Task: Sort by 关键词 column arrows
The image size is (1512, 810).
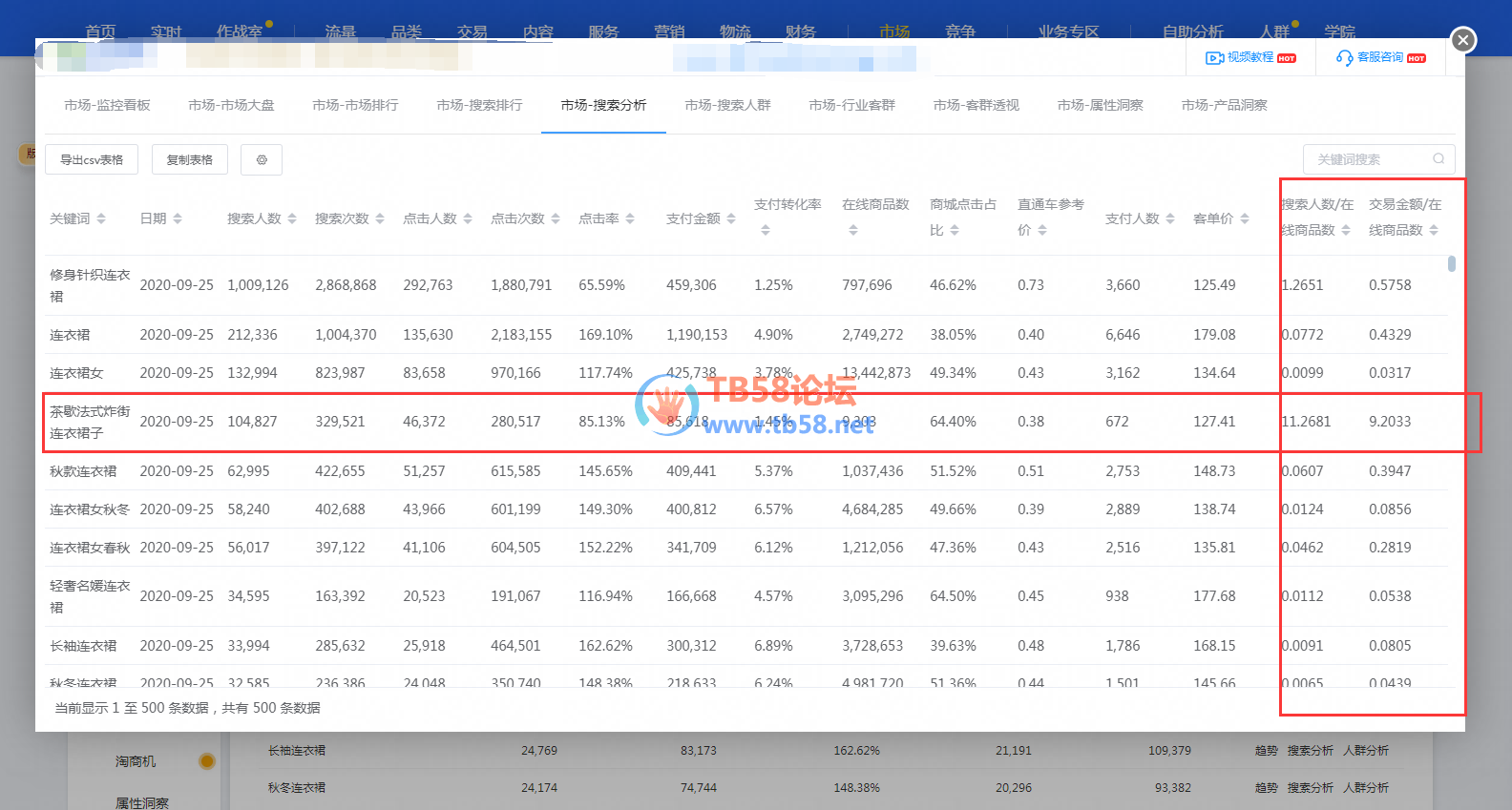Action: coord(101,218)
